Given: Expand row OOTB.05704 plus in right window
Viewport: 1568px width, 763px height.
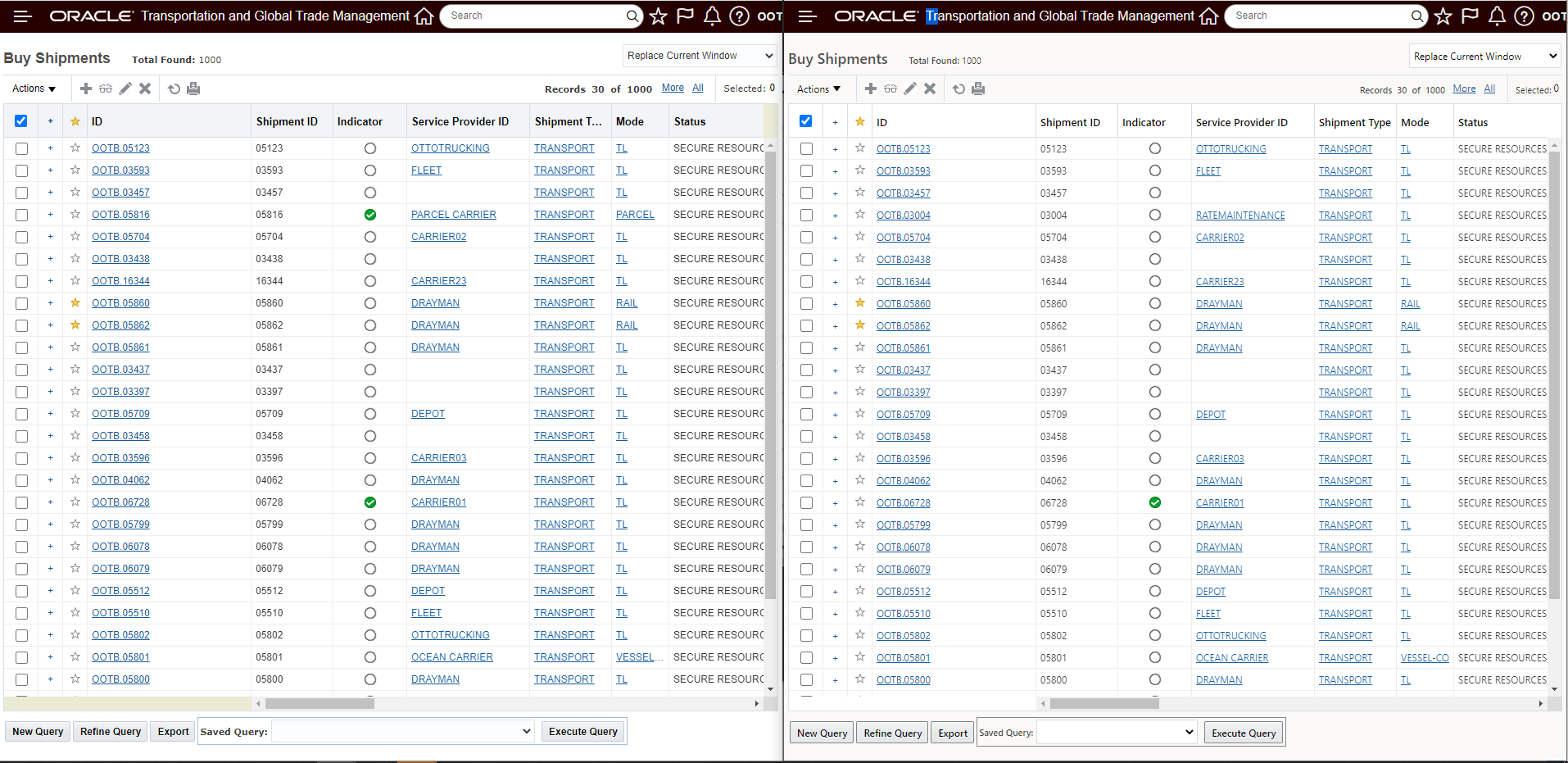Looking at the screenshot, I should [835, 238].
